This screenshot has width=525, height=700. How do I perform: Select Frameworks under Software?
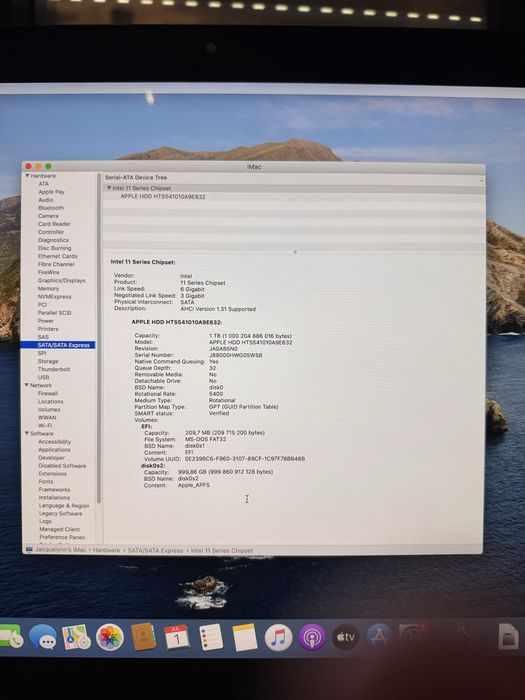tap(54, 489)
